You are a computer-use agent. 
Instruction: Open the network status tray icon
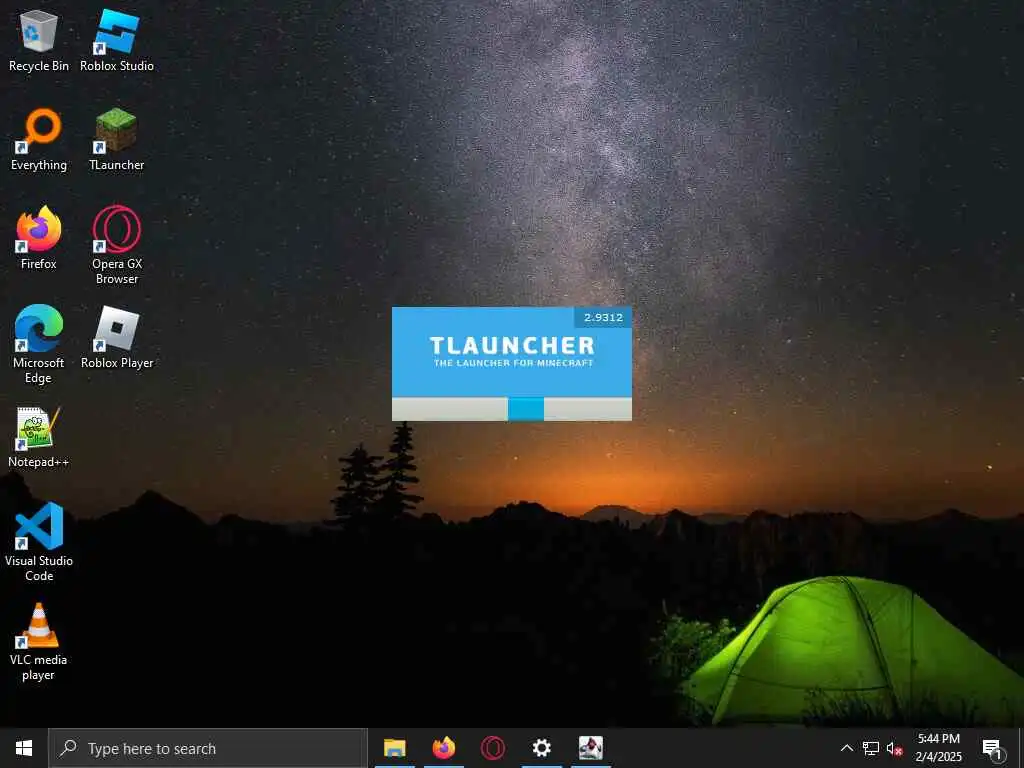pyautogui.click(x=871, y=748)
